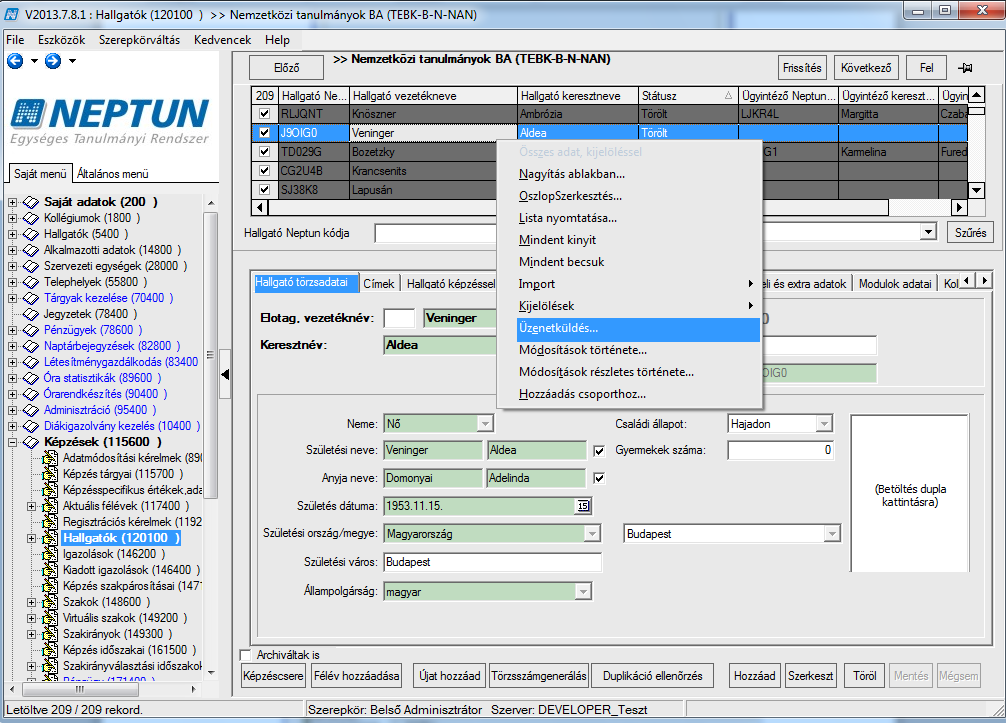Open the Családi állapot dropdown
Screen dimensions: 1006x723
click(824, 424)
